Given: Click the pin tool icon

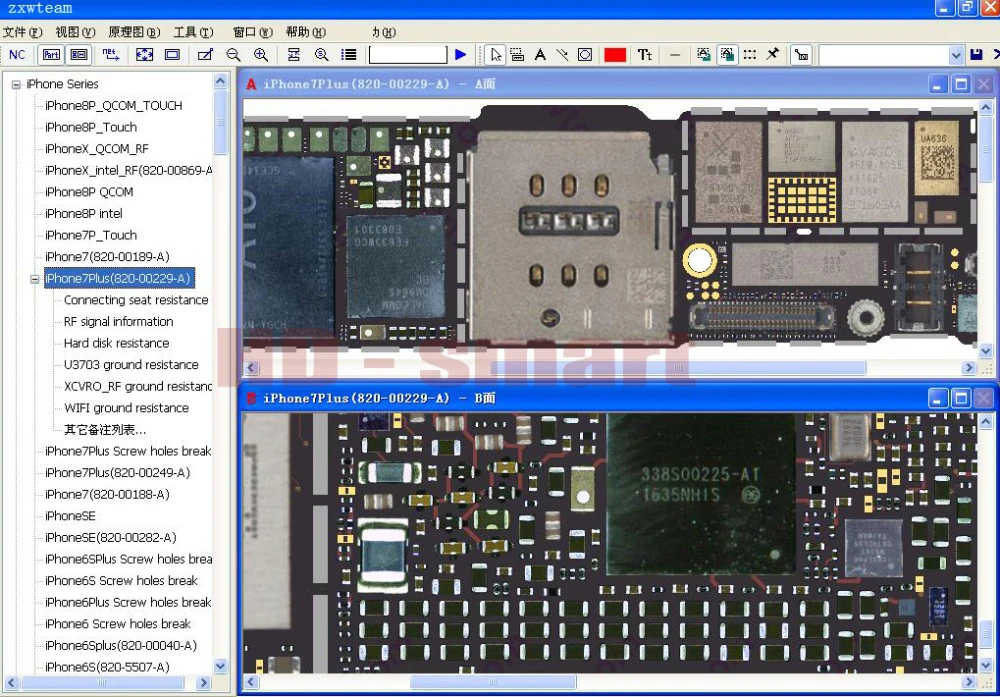Looking at the screenshot, I should [x=773, y=54].
